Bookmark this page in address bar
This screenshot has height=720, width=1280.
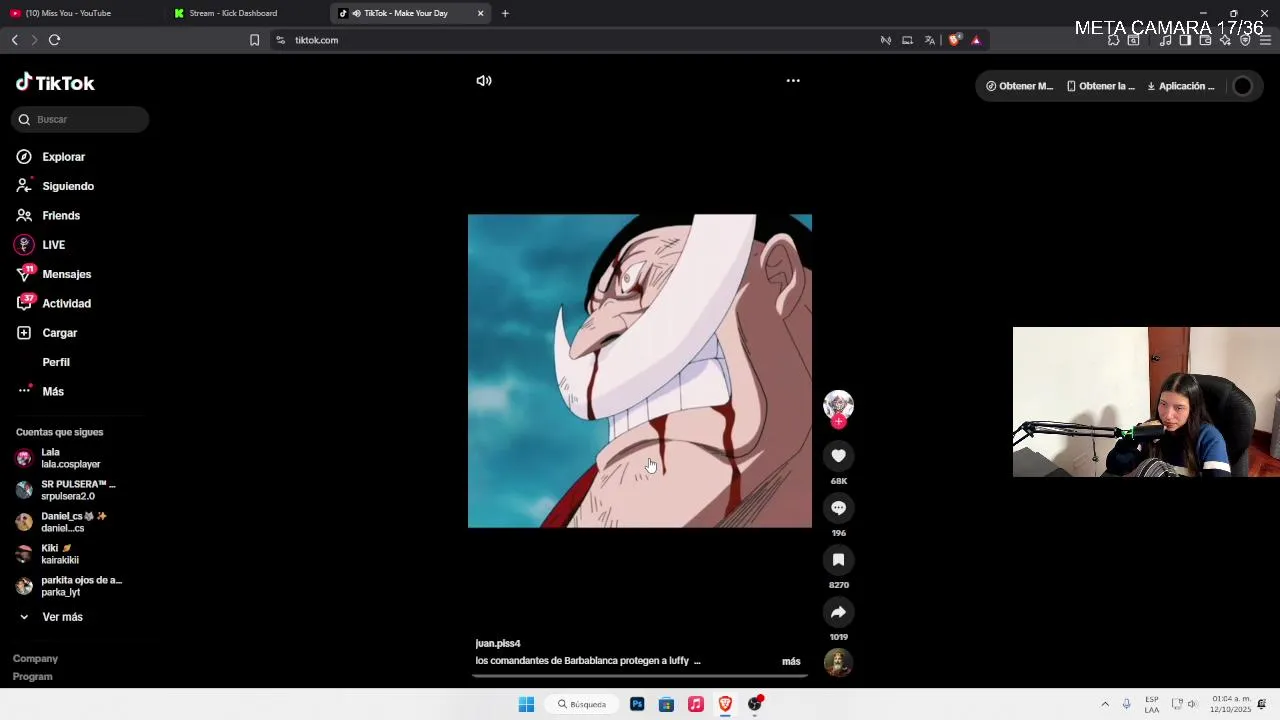tap(254, 40)
